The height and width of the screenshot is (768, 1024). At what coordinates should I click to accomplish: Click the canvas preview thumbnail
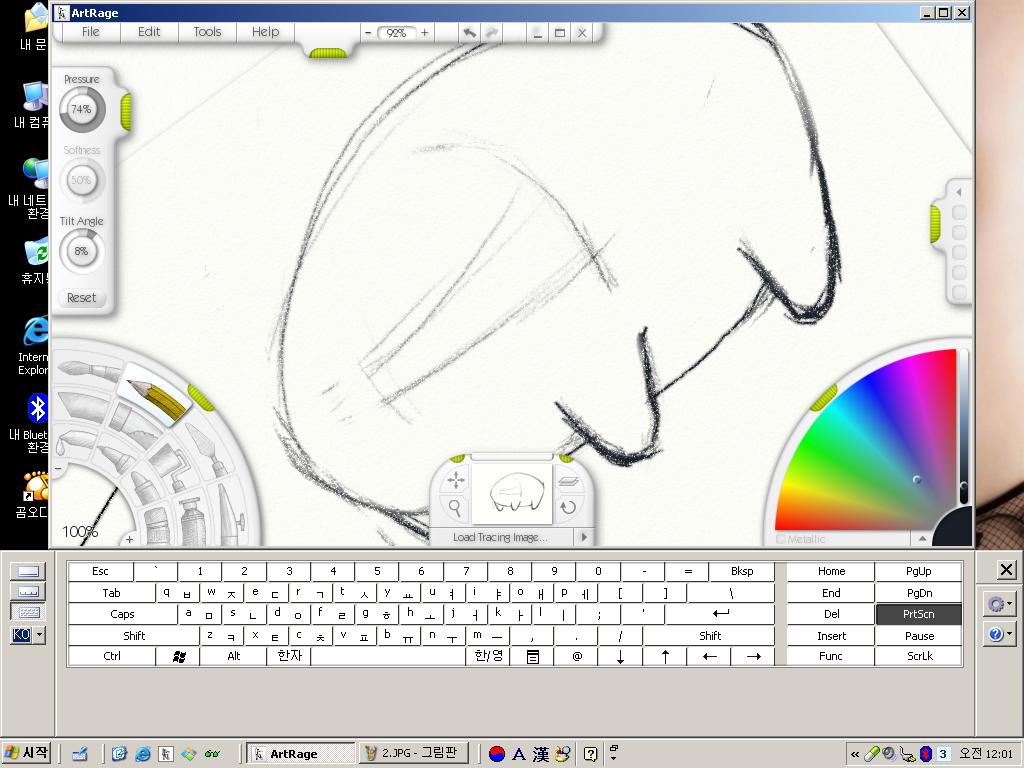tap(512, 494)
